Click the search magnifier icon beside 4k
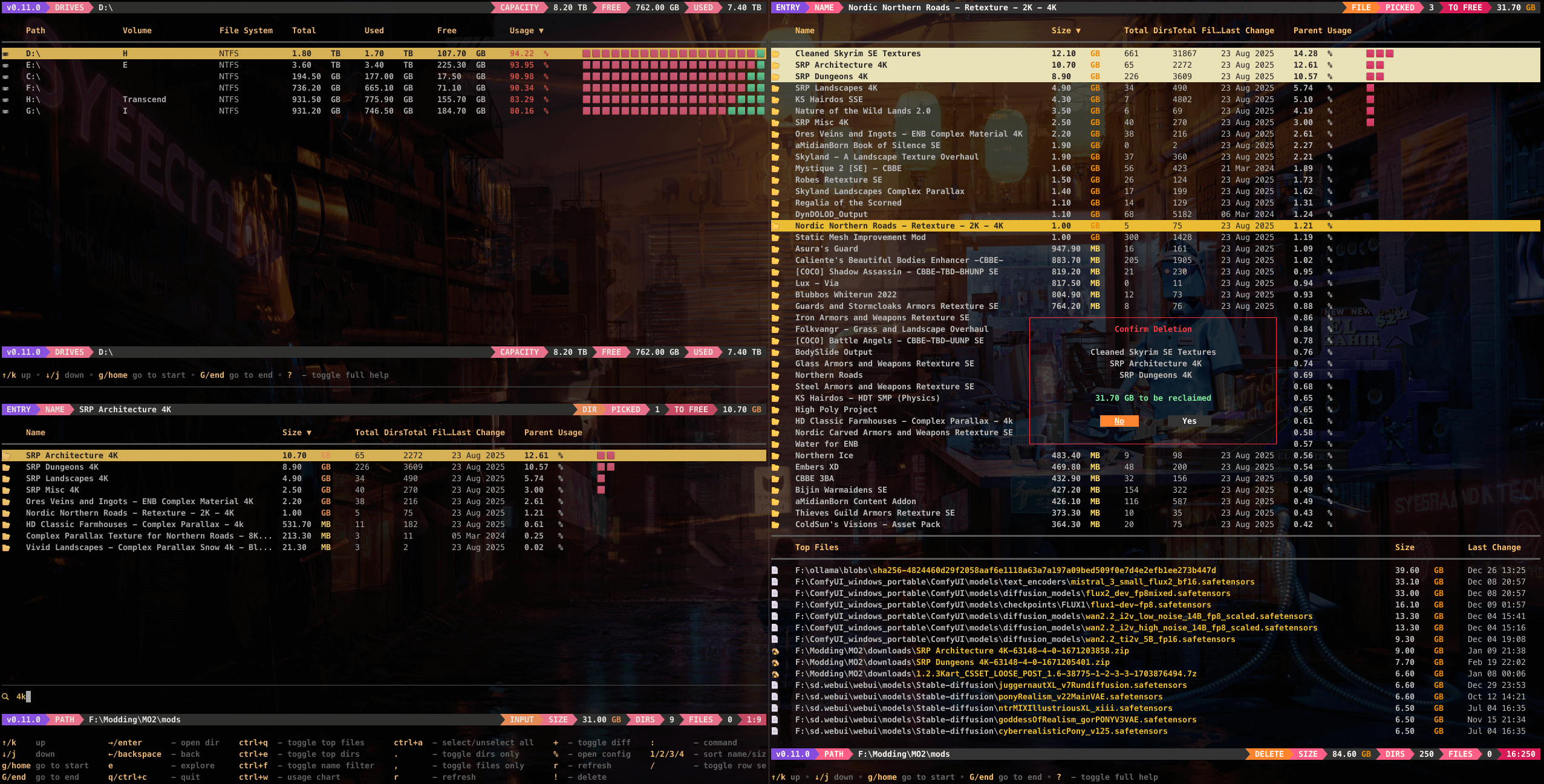 (6, 697)
